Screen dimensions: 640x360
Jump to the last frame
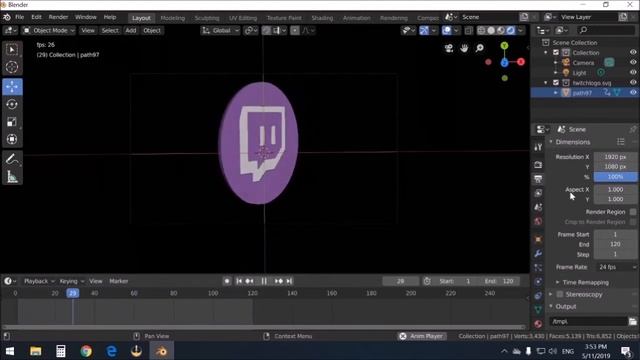(289, 281)
